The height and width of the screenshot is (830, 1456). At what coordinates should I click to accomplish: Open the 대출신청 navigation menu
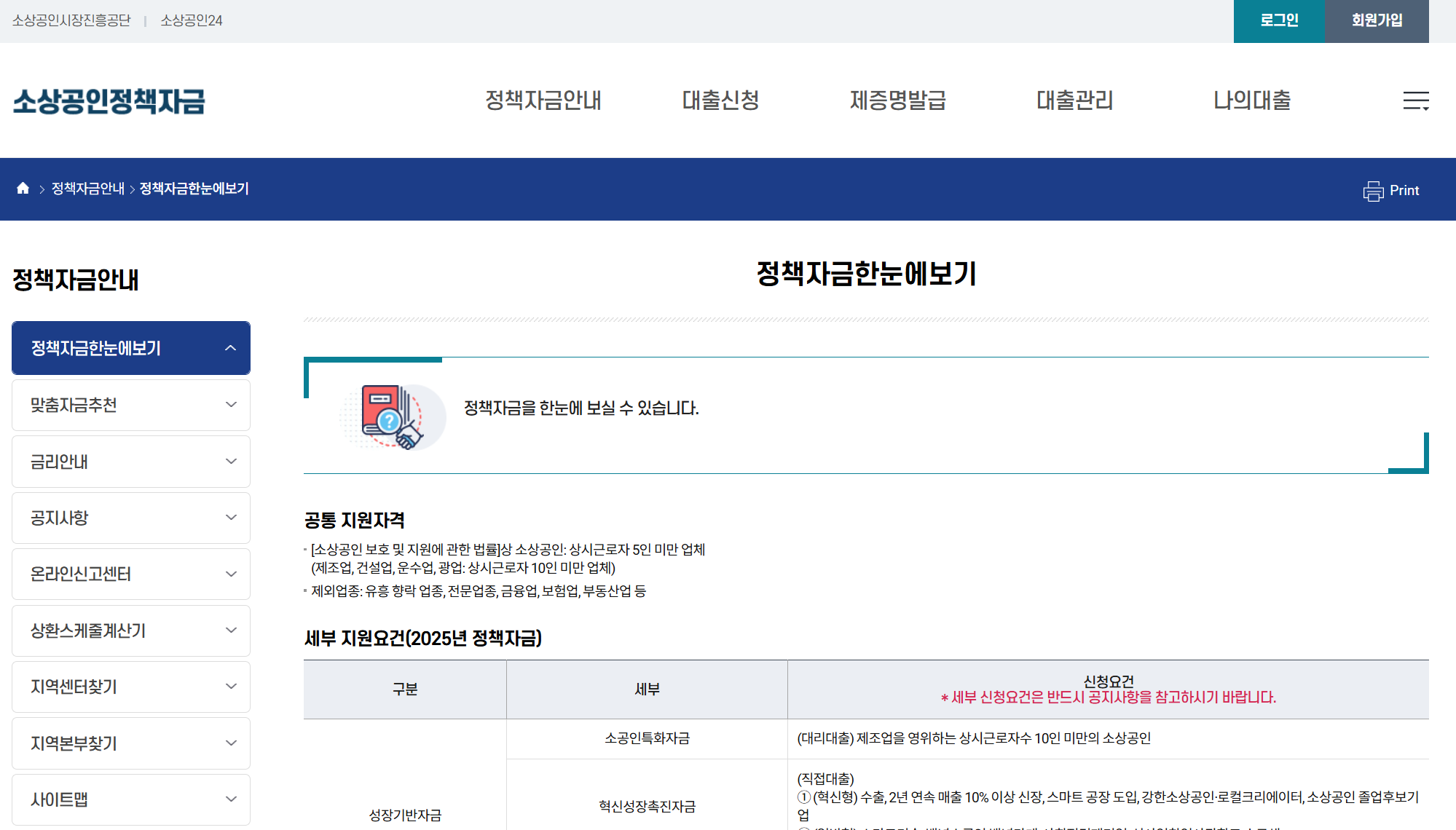[x=720, y=101]
